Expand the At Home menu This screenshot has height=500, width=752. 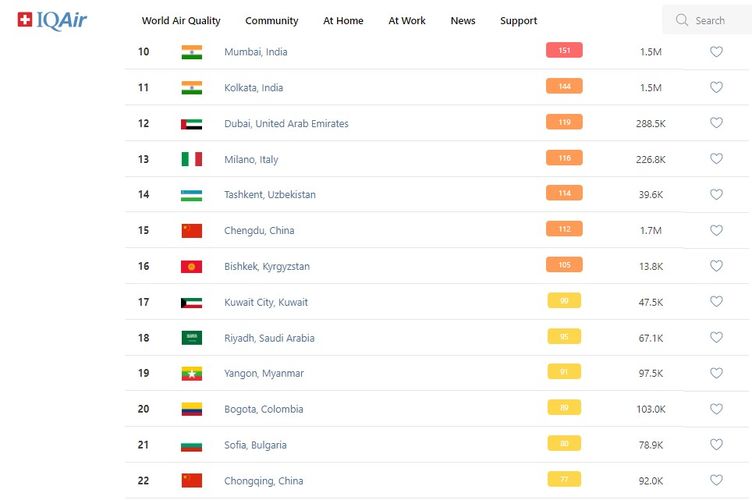pos(343,21)
